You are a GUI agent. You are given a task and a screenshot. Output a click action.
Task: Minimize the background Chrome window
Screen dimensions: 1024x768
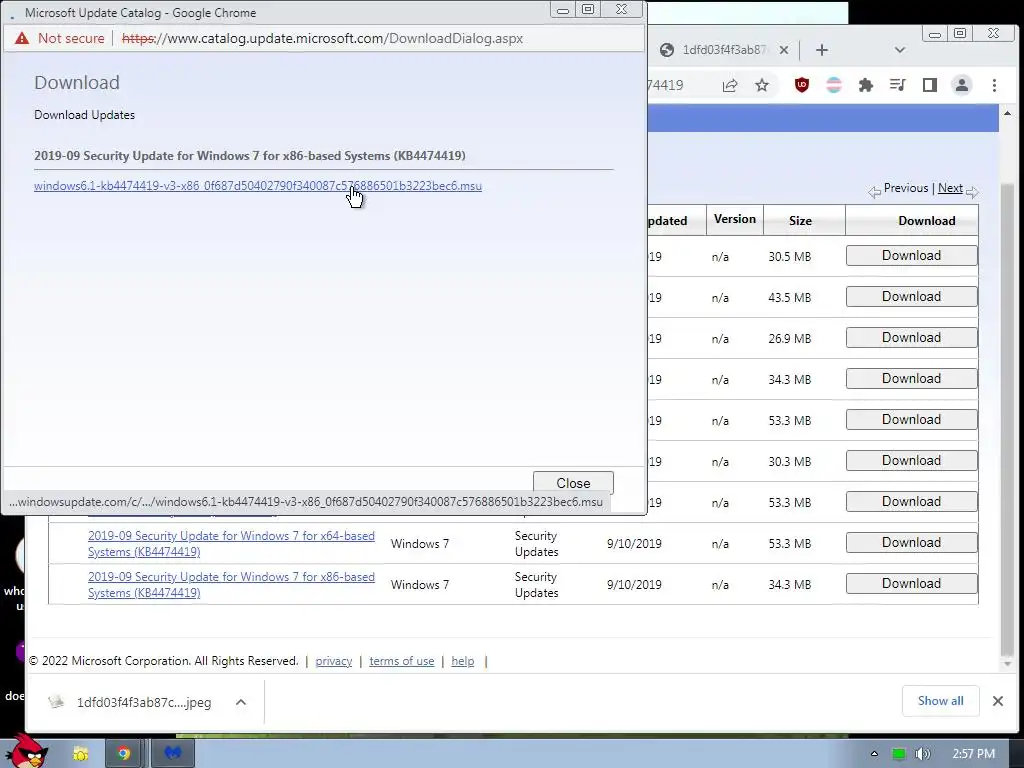pyautogui.click(x=935, y=33)
